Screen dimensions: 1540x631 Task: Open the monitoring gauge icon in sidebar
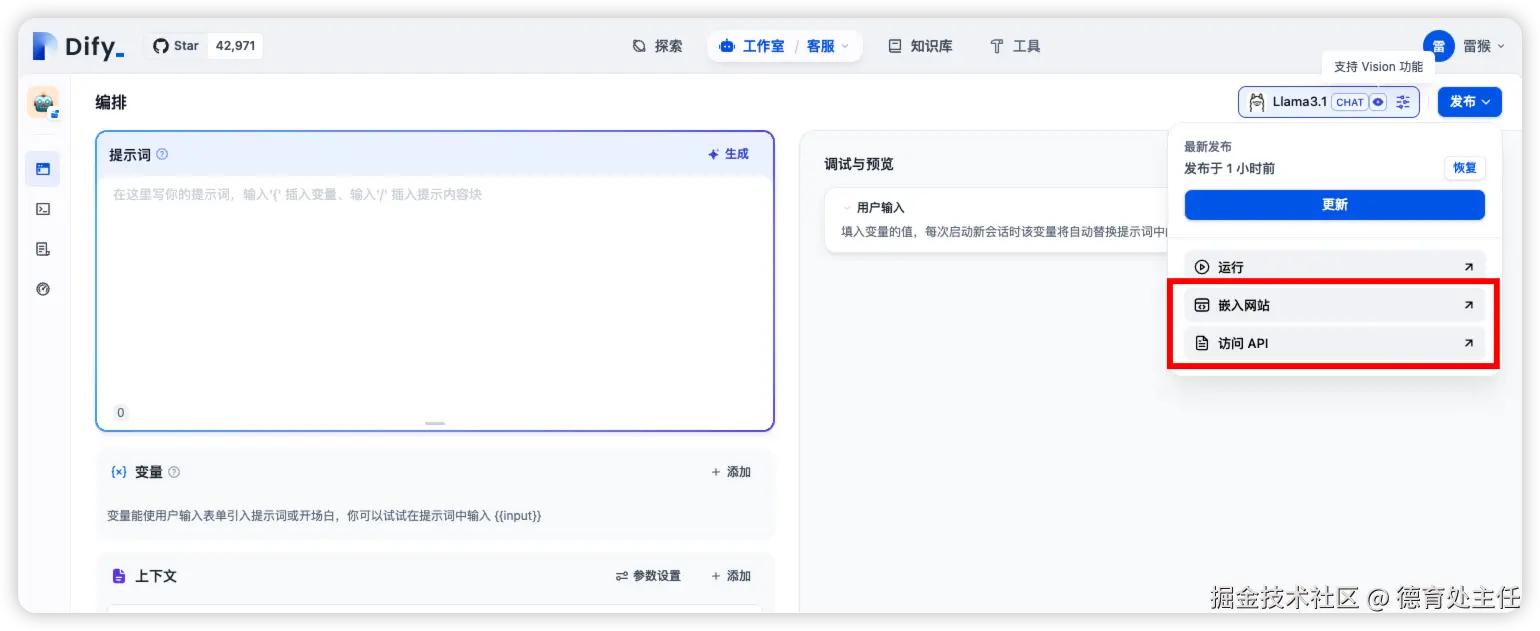[x=42, y=288]
